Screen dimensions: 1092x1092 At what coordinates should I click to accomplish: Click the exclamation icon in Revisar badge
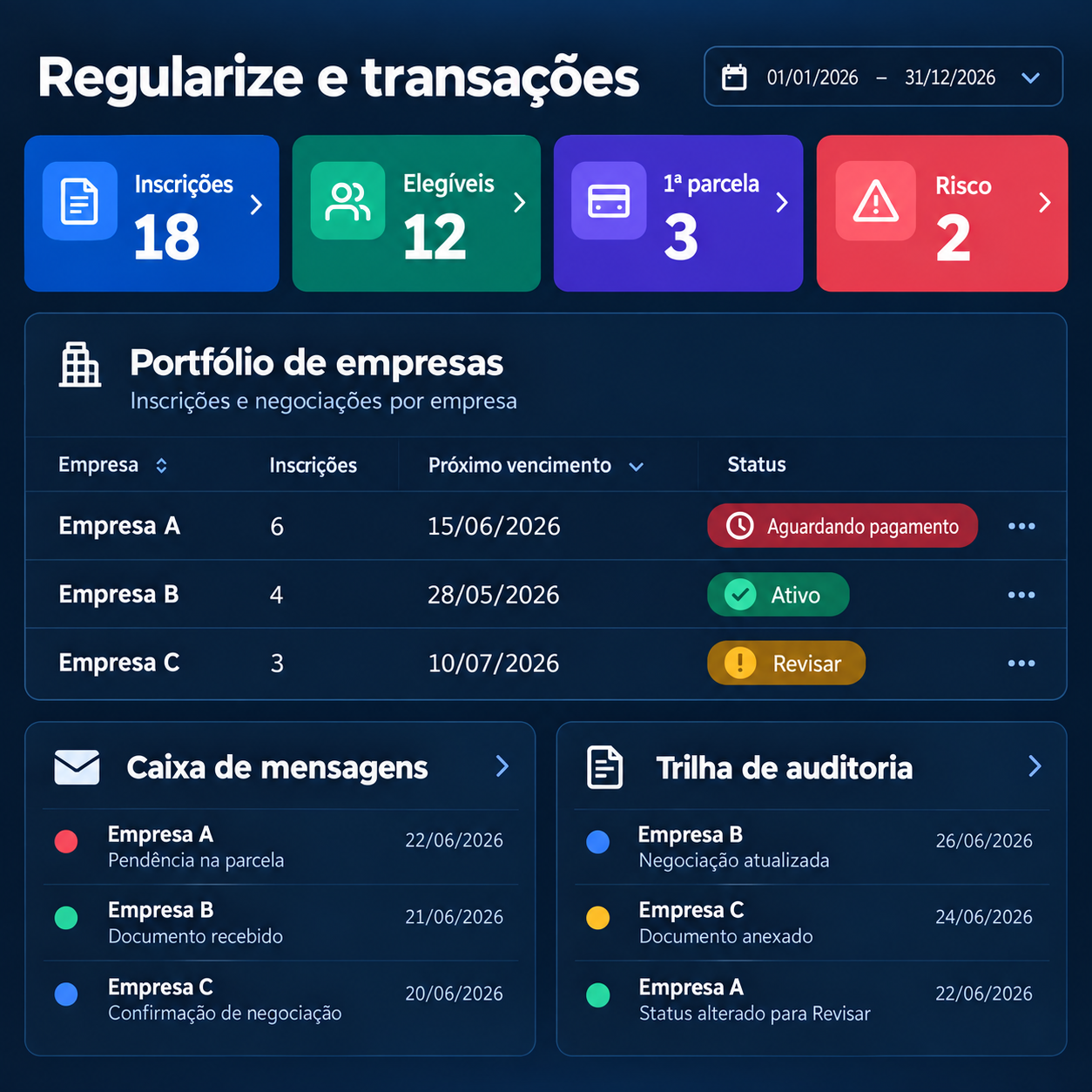(x=740, y=663)
